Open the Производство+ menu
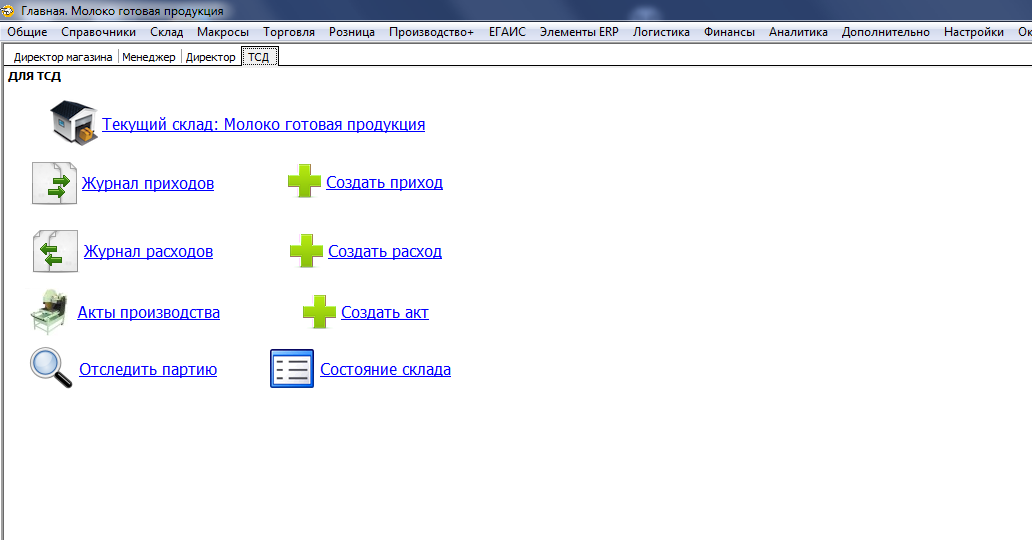1032x540 pixels. coord(431,32)
